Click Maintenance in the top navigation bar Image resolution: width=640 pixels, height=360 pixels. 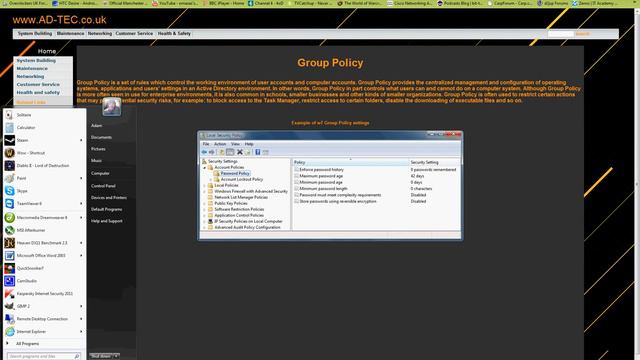coord(70,33)
